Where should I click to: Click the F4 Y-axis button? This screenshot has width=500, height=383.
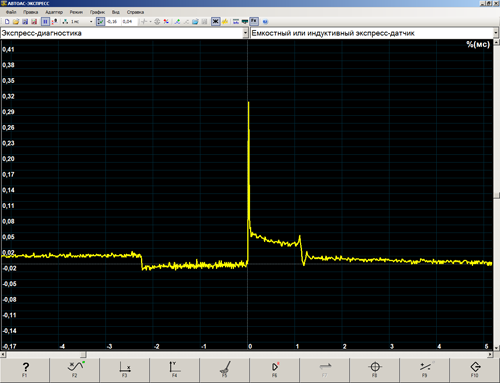tap(175, 370)
